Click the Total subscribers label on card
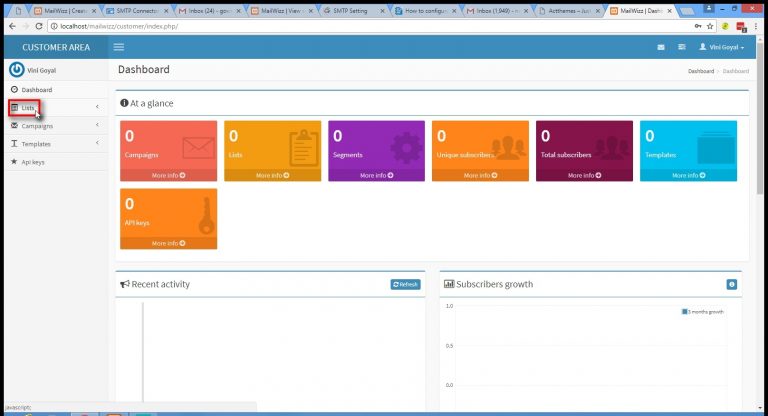The width and height of the screenshot is (768, 416). pos(566,155)
